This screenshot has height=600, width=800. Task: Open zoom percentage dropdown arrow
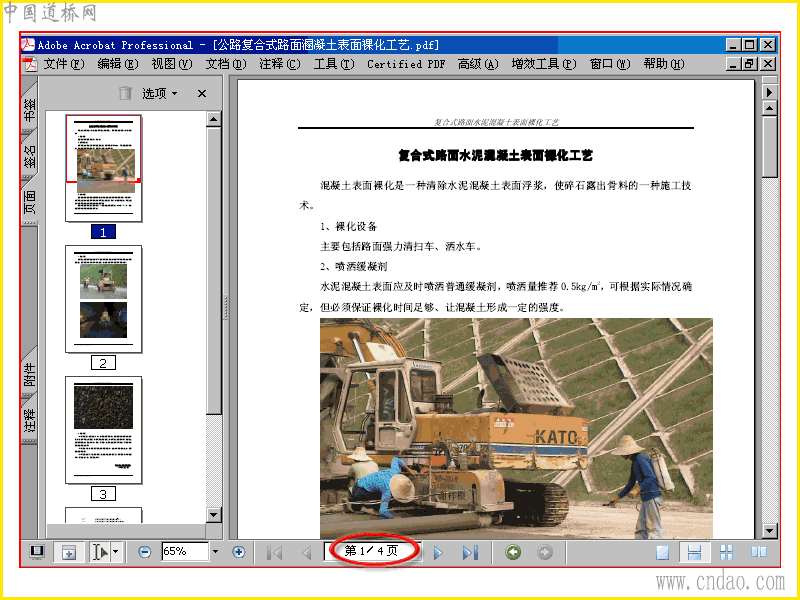pyautogui.click(x=215, y=552)
